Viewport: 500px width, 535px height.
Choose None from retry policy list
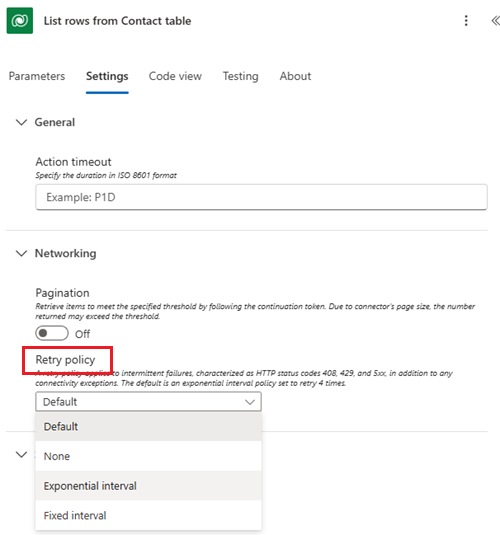(148, 456)
